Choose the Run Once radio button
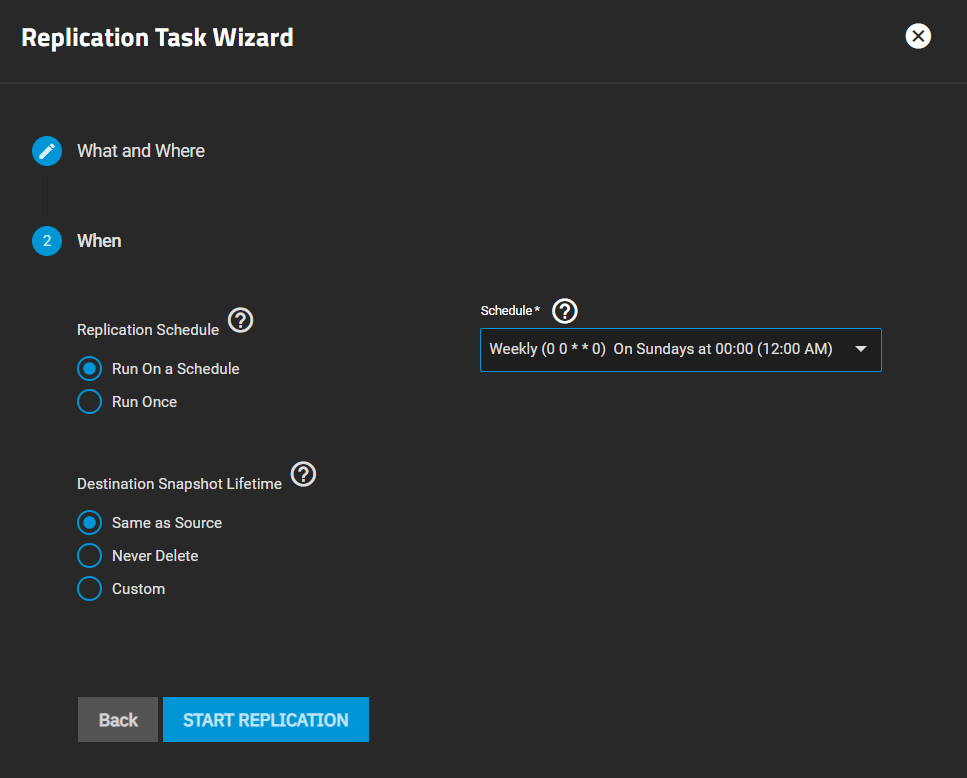This screenshot has height=778, width=967. tap(90, 402)
